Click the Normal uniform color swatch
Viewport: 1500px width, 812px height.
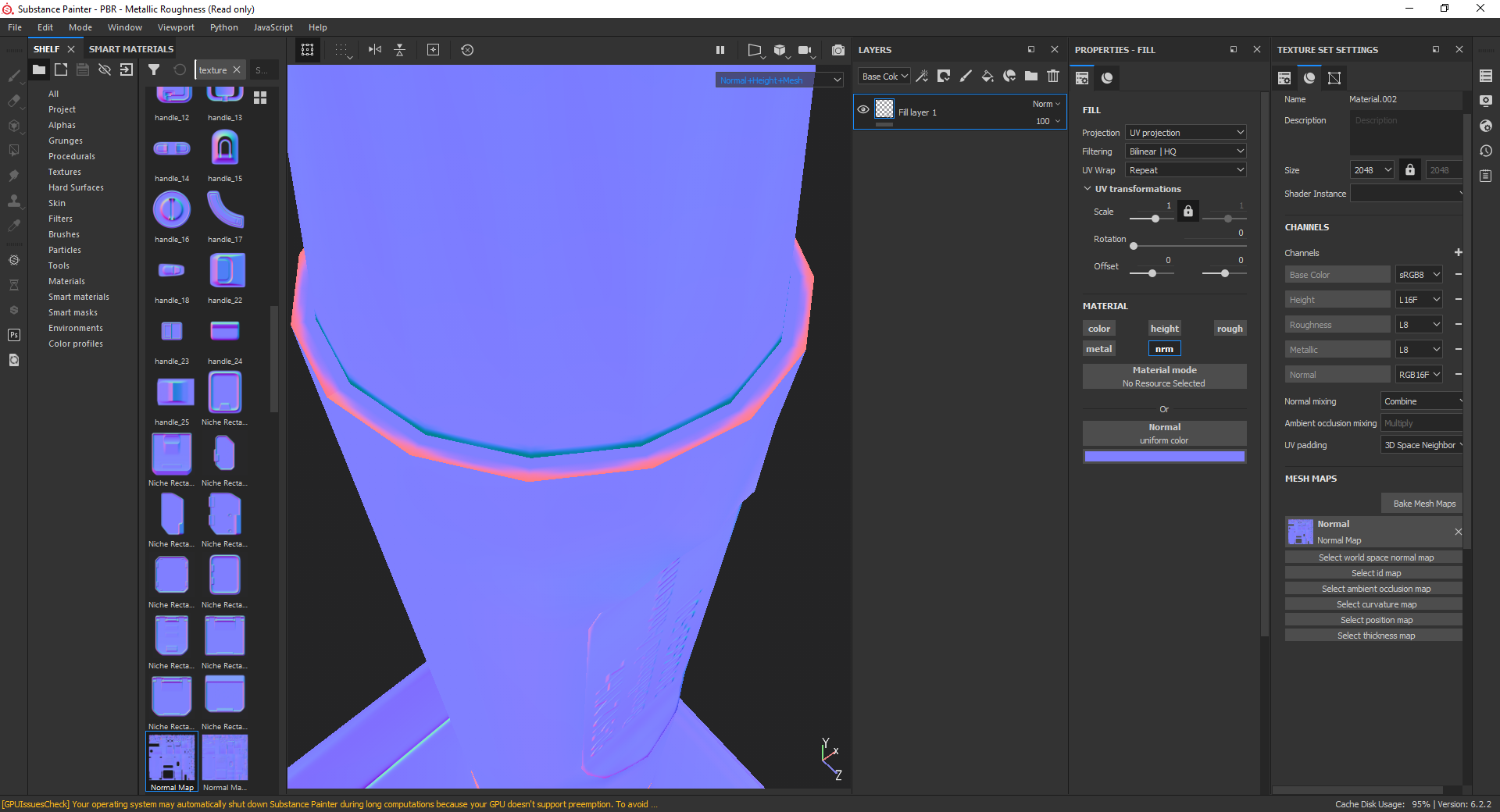coord(1164,457)
